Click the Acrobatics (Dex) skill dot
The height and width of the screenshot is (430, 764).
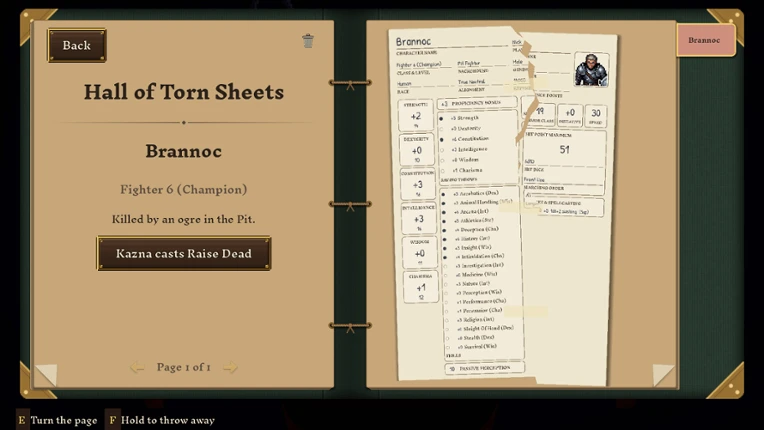(x=443, y=194)
